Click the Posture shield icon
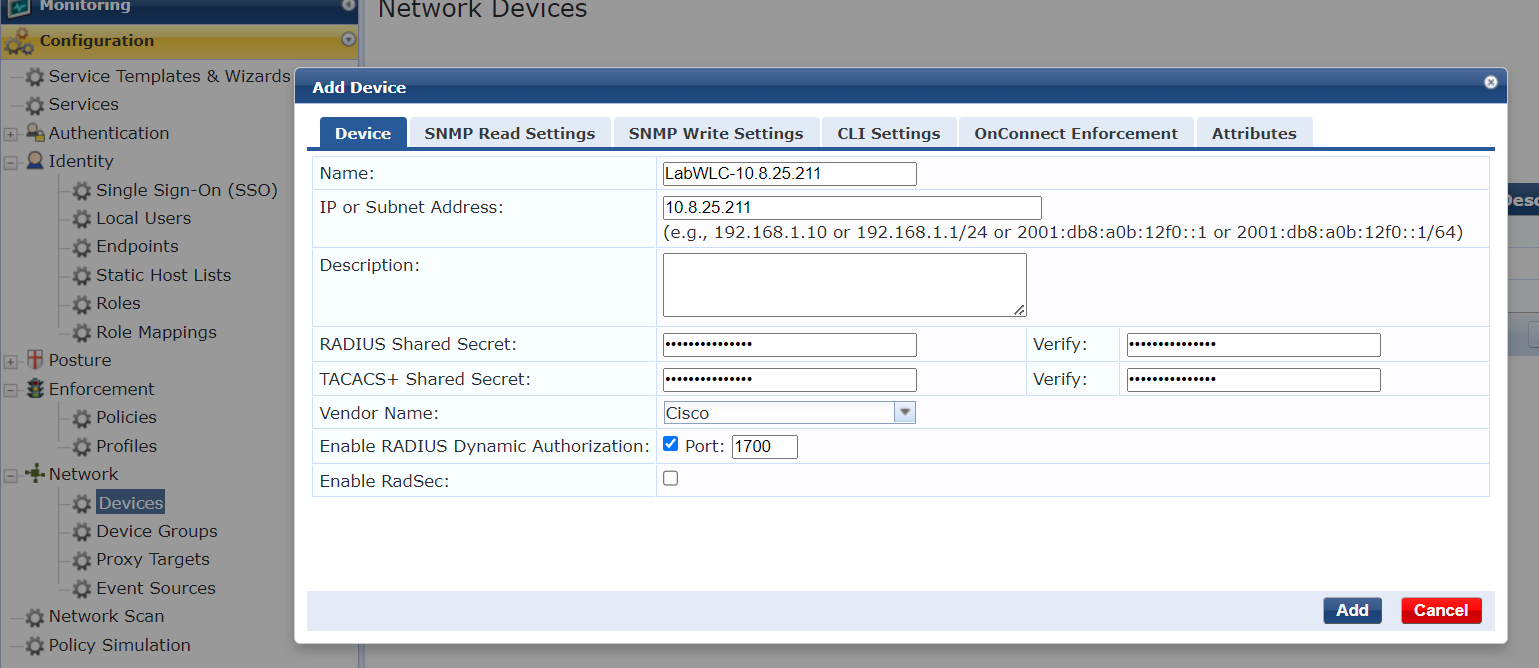1539x668 pixels. pos(35,360)
